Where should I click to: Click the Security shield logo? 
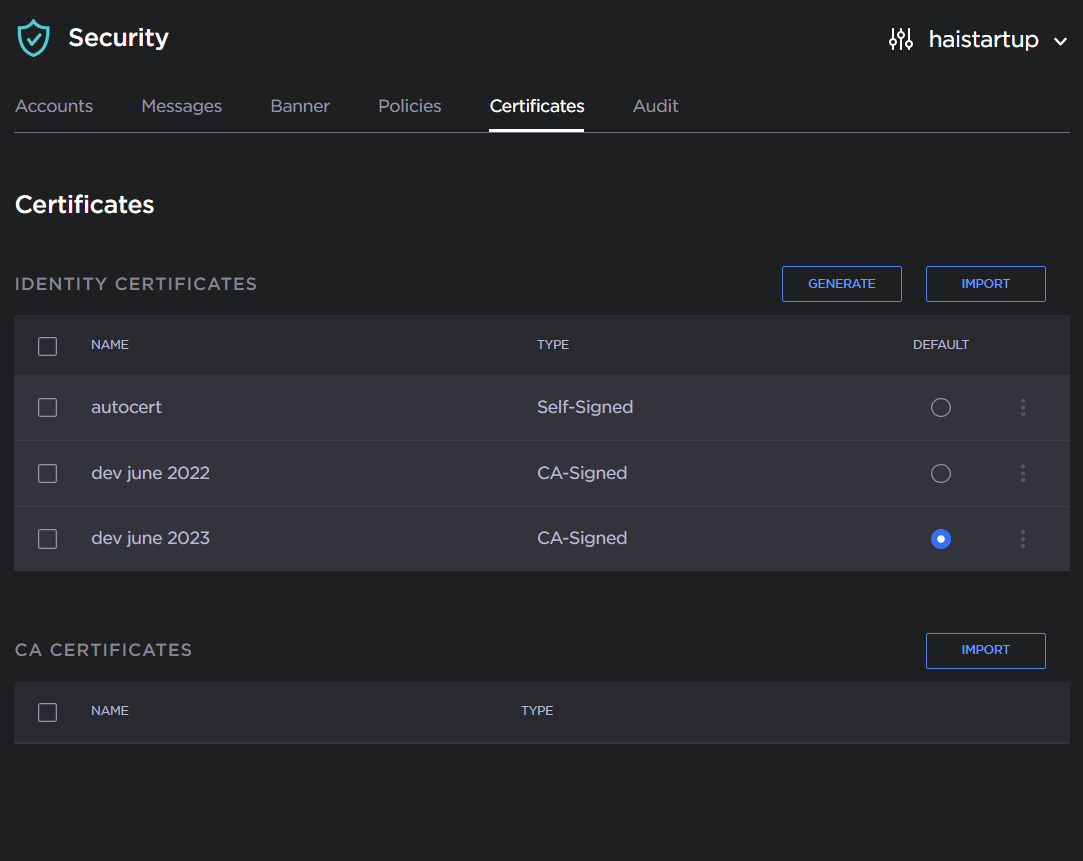pos(33,38)
